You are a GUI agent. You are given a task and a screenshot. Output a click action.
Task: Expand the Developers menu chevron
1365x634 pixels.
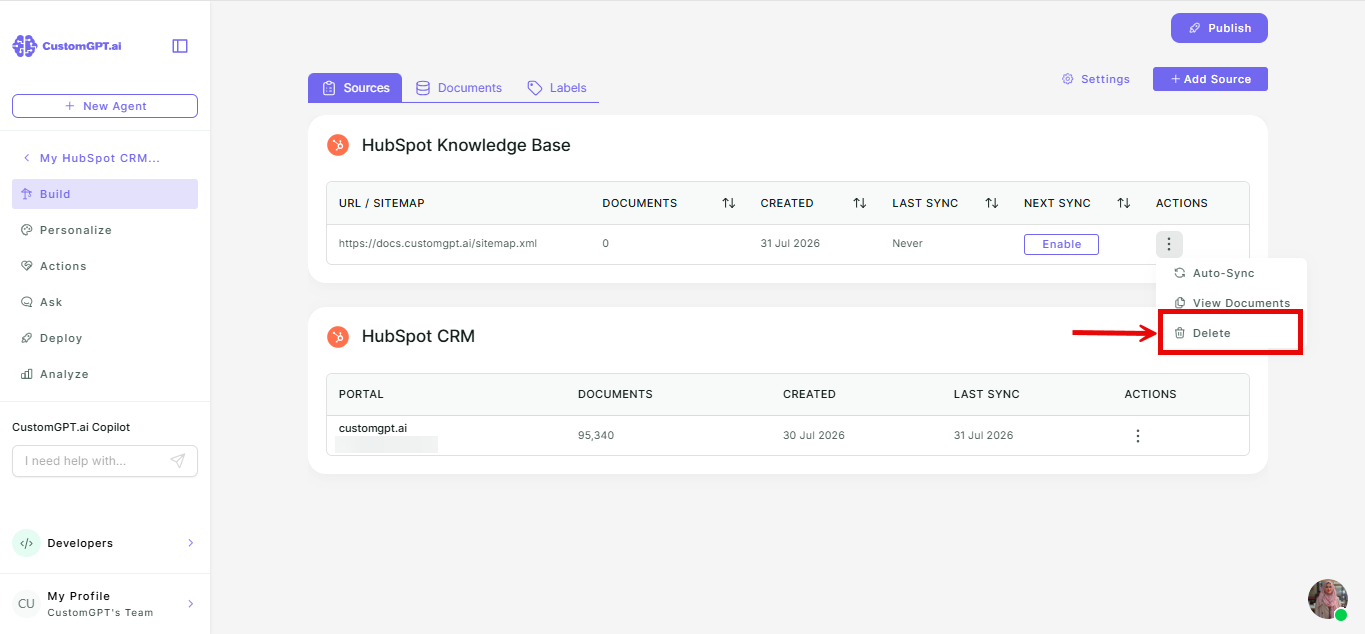[190, 543]
